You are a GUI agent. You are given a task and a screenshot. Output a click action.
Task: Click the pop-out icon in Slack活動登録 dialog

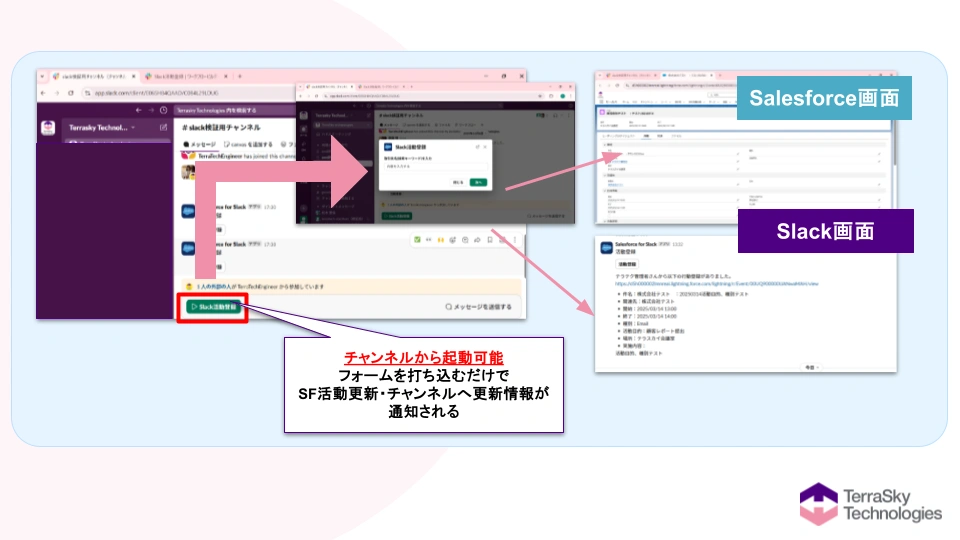(x=478, y=147)
